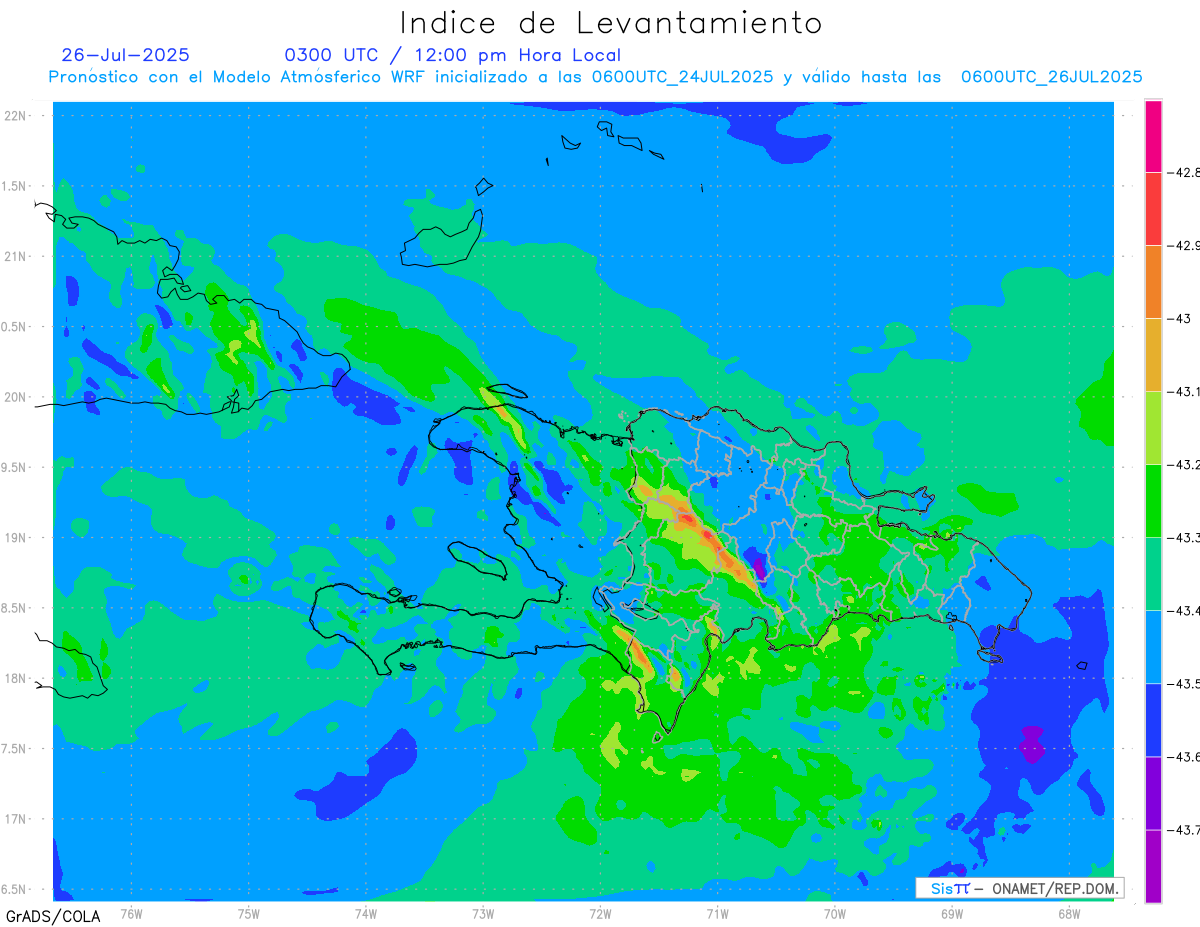Click the '0300 UTC / 12:00 pm Hora Local' text
This screenshot has height=927, width=1200.
(x=453, y=56)
